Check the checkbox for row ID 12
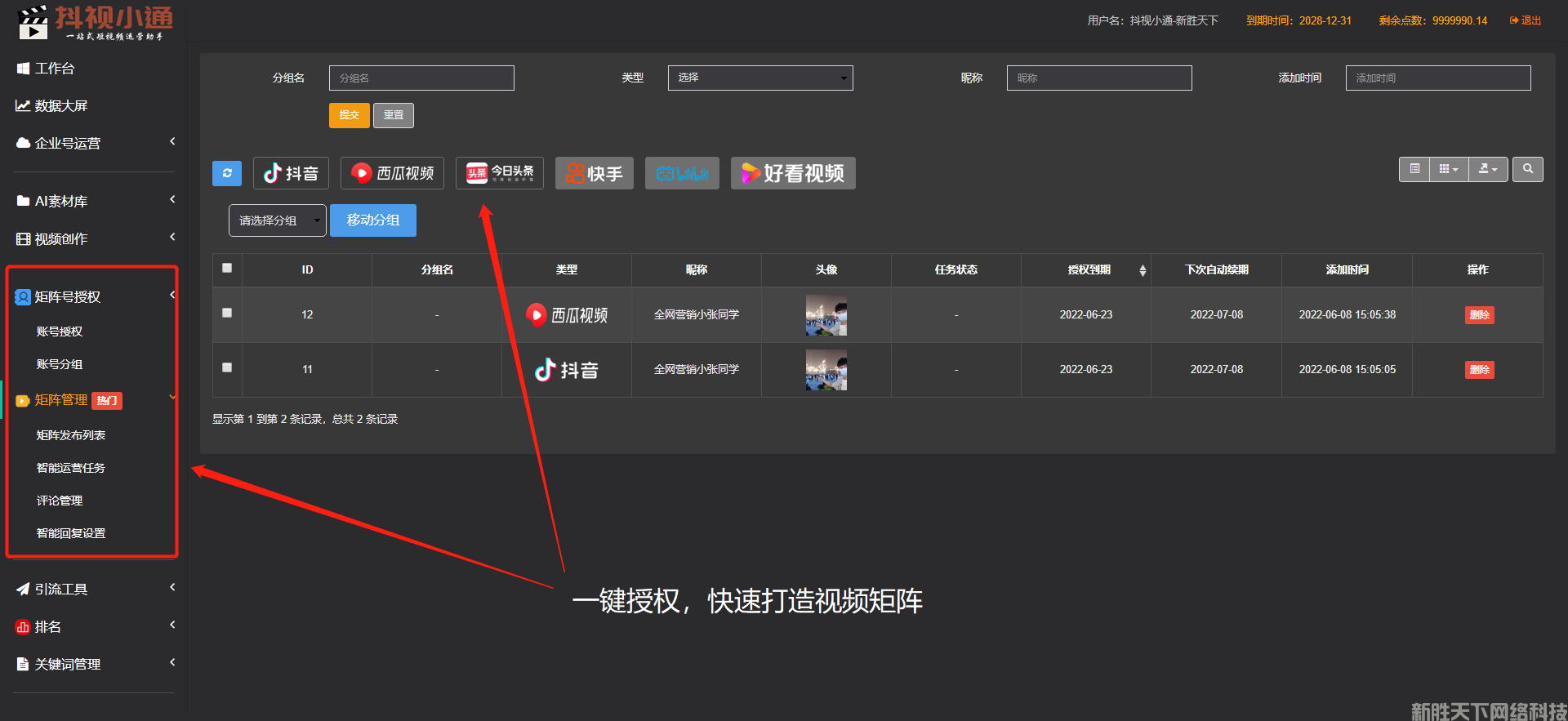The height and width of the screenshot is (721, 1568). point(227,313)
